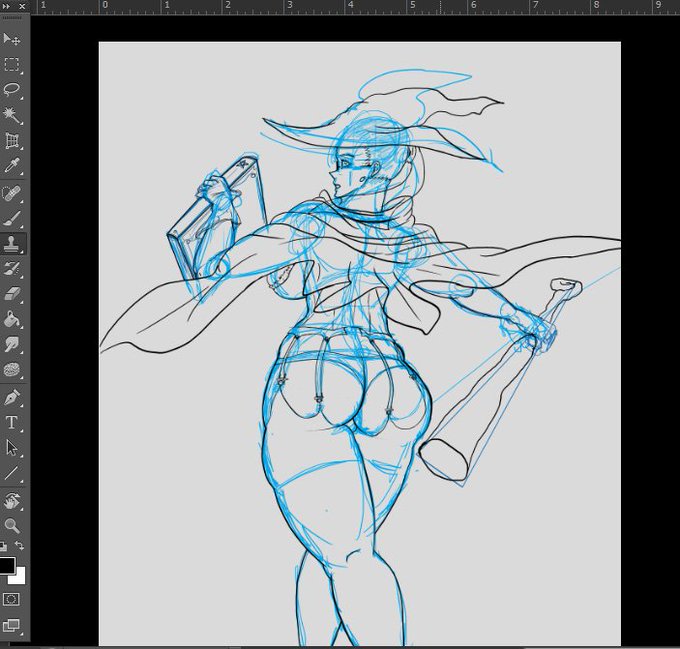The width and height of the screenshot is (680, 649).
Task: Select the Paint Bucket tool
Action: [x=12, y=320]
